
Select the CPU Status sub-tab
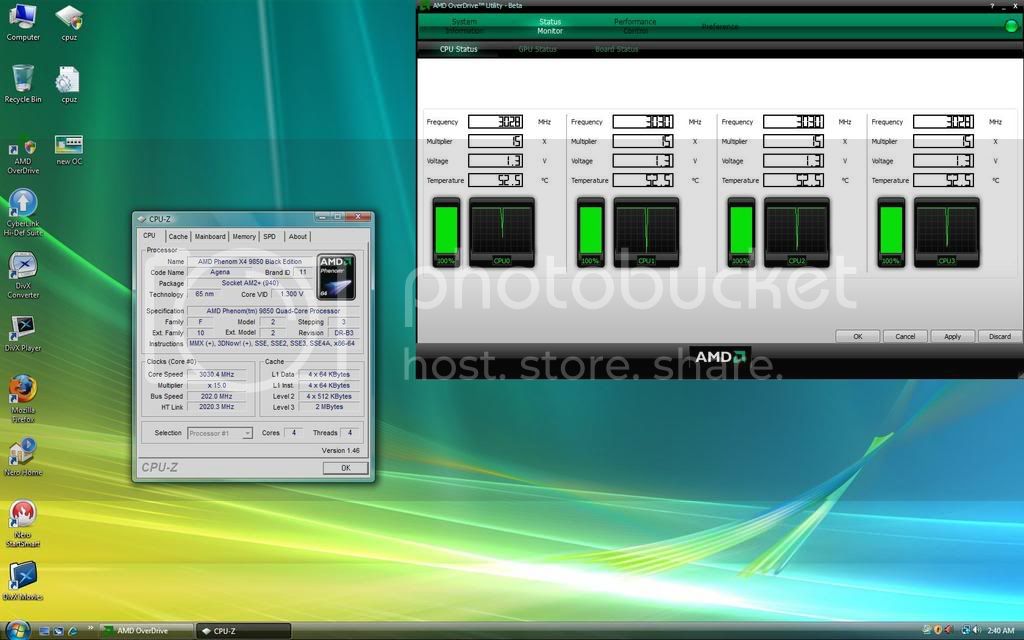(x=458, y=49)
